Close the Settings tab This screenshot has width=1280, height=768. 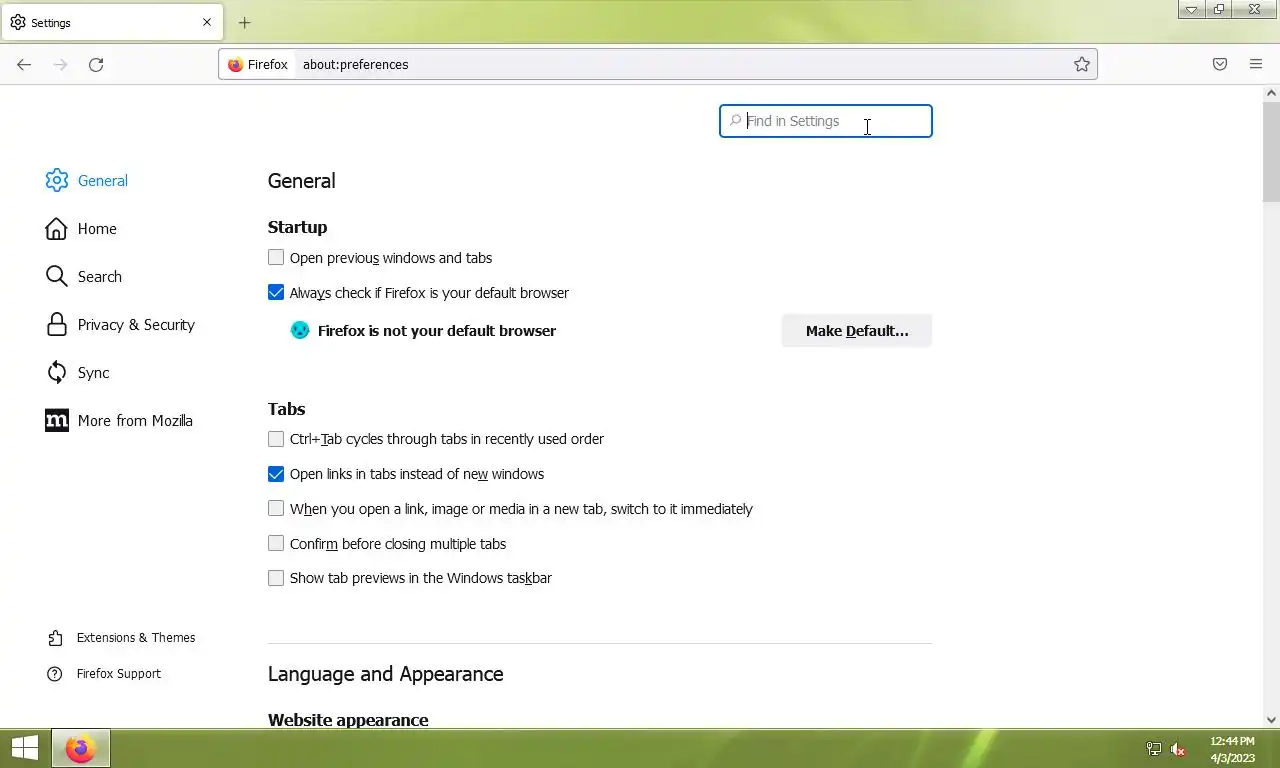207,22
